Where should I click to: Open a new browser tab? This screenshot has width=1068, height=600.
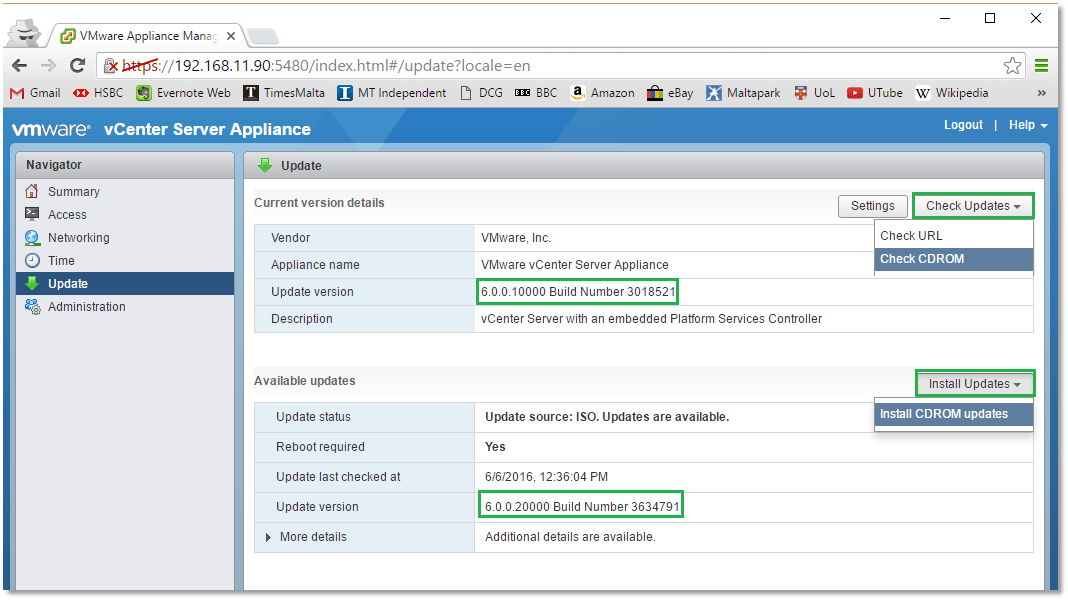coord(262,36)
